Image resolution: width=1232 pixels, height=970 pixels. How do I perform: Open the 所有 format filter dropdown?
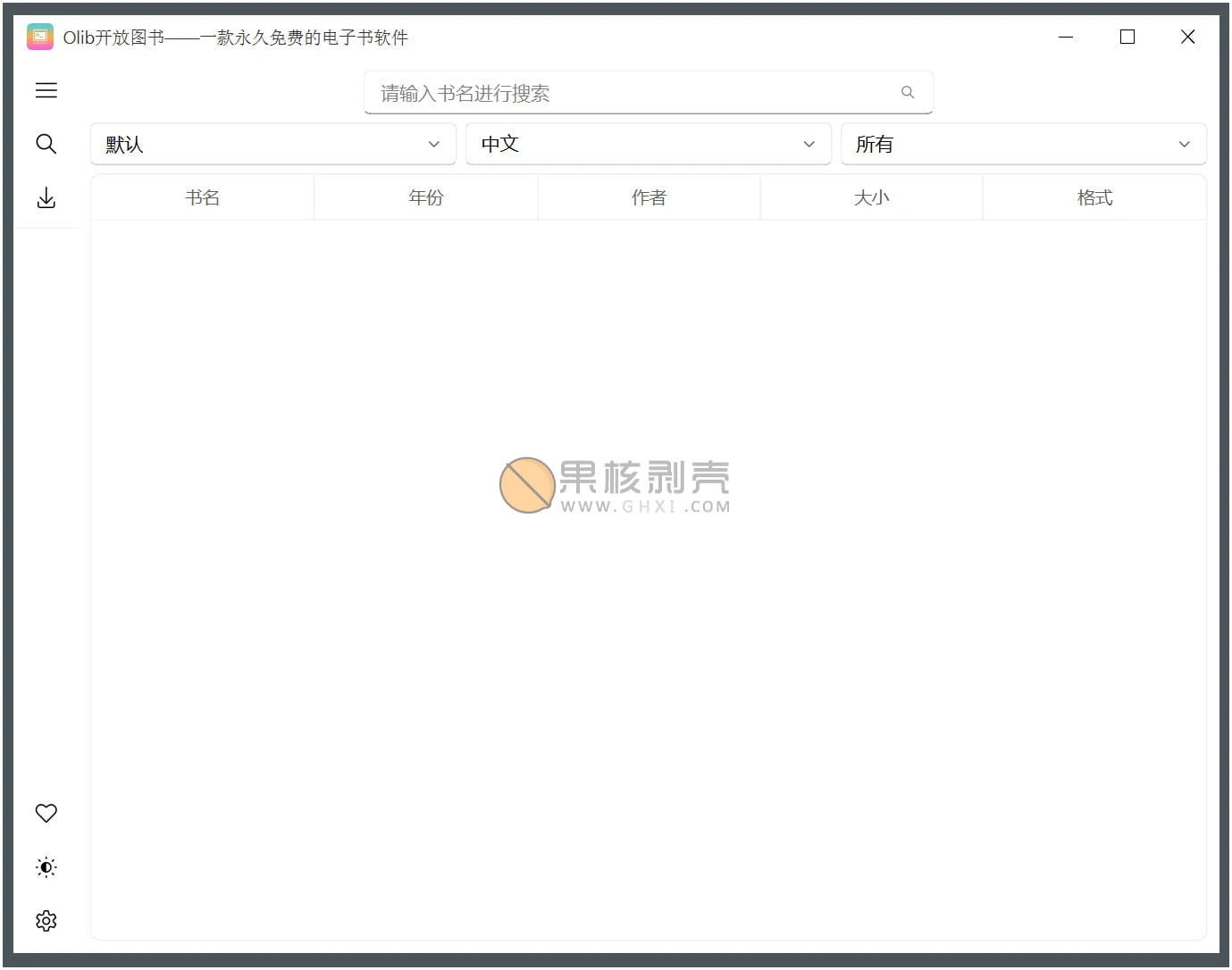[x=1024, y=144]
